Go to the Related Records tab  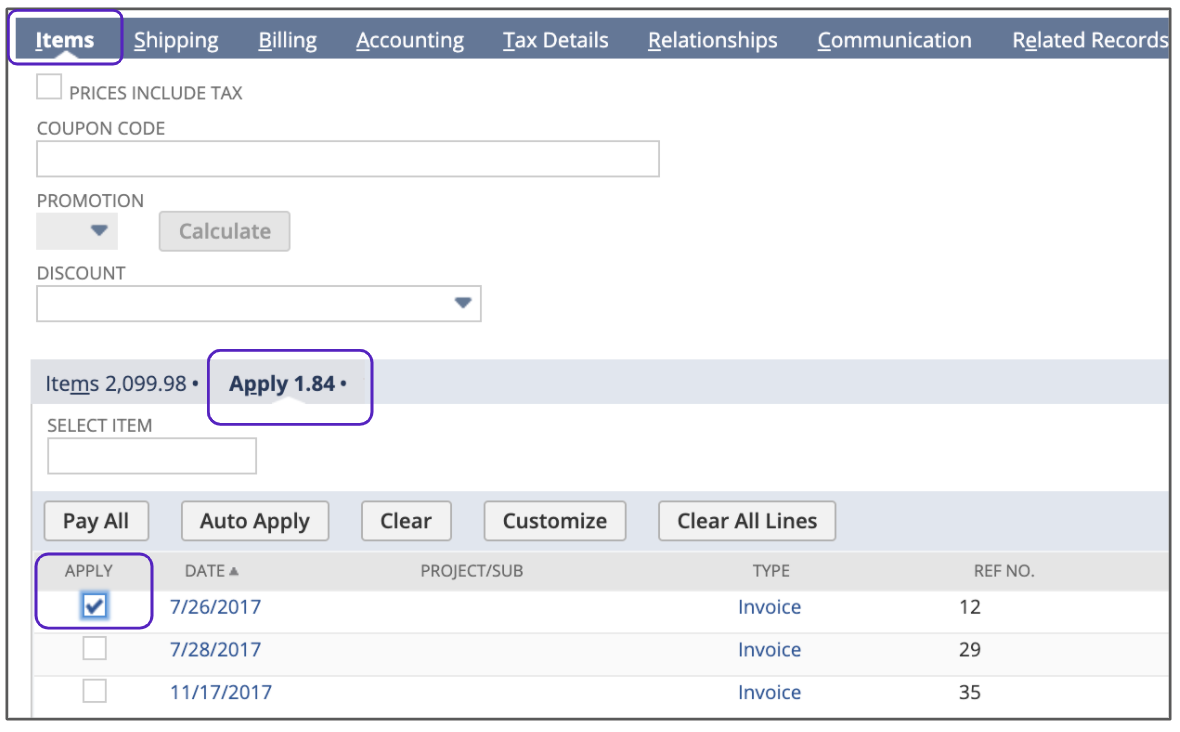click(1089, 41)
